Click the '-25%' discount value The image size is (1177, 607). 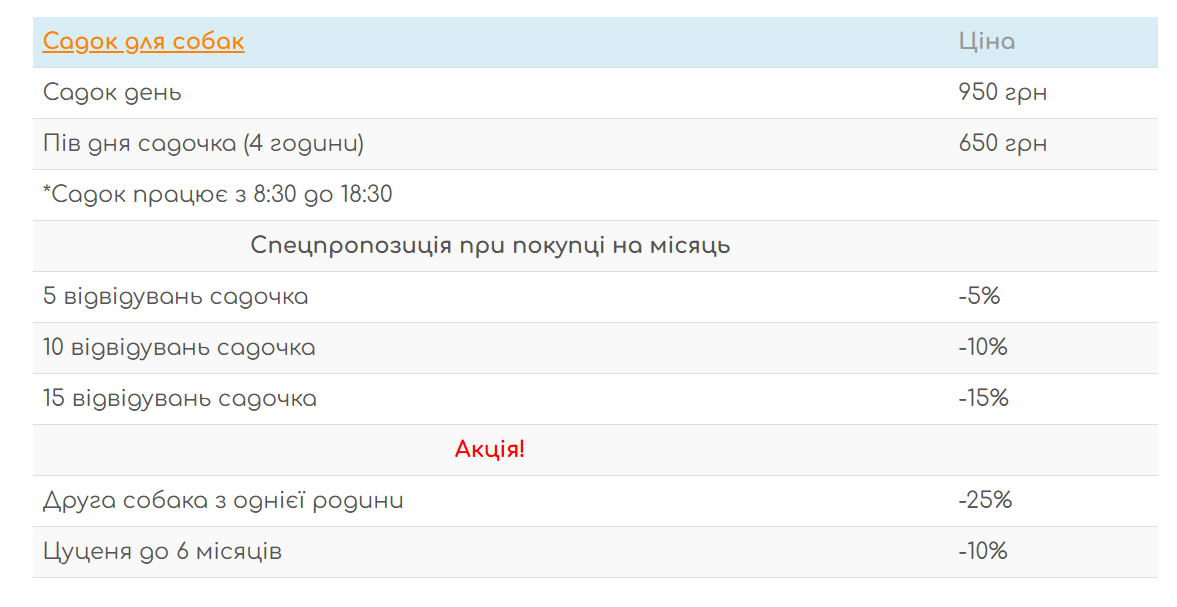point(985,501)
